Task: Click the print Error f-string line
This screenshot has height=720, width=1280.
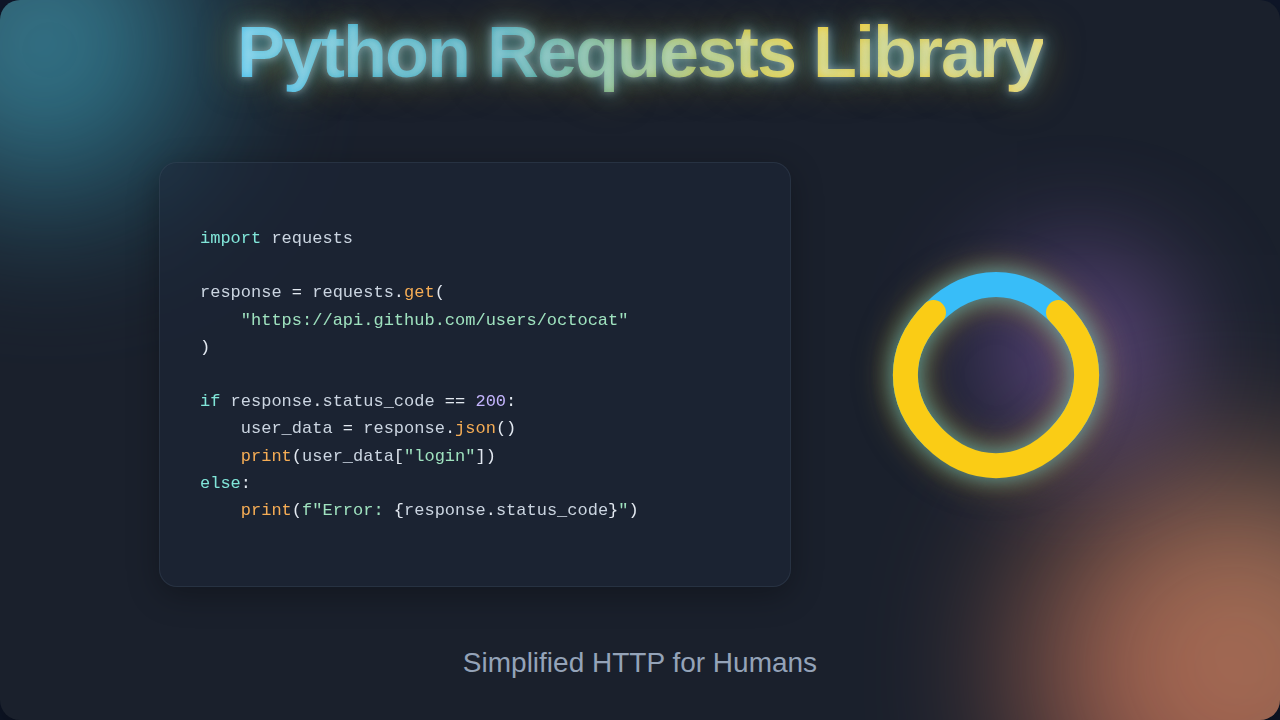Action: [x=439, y=510]
